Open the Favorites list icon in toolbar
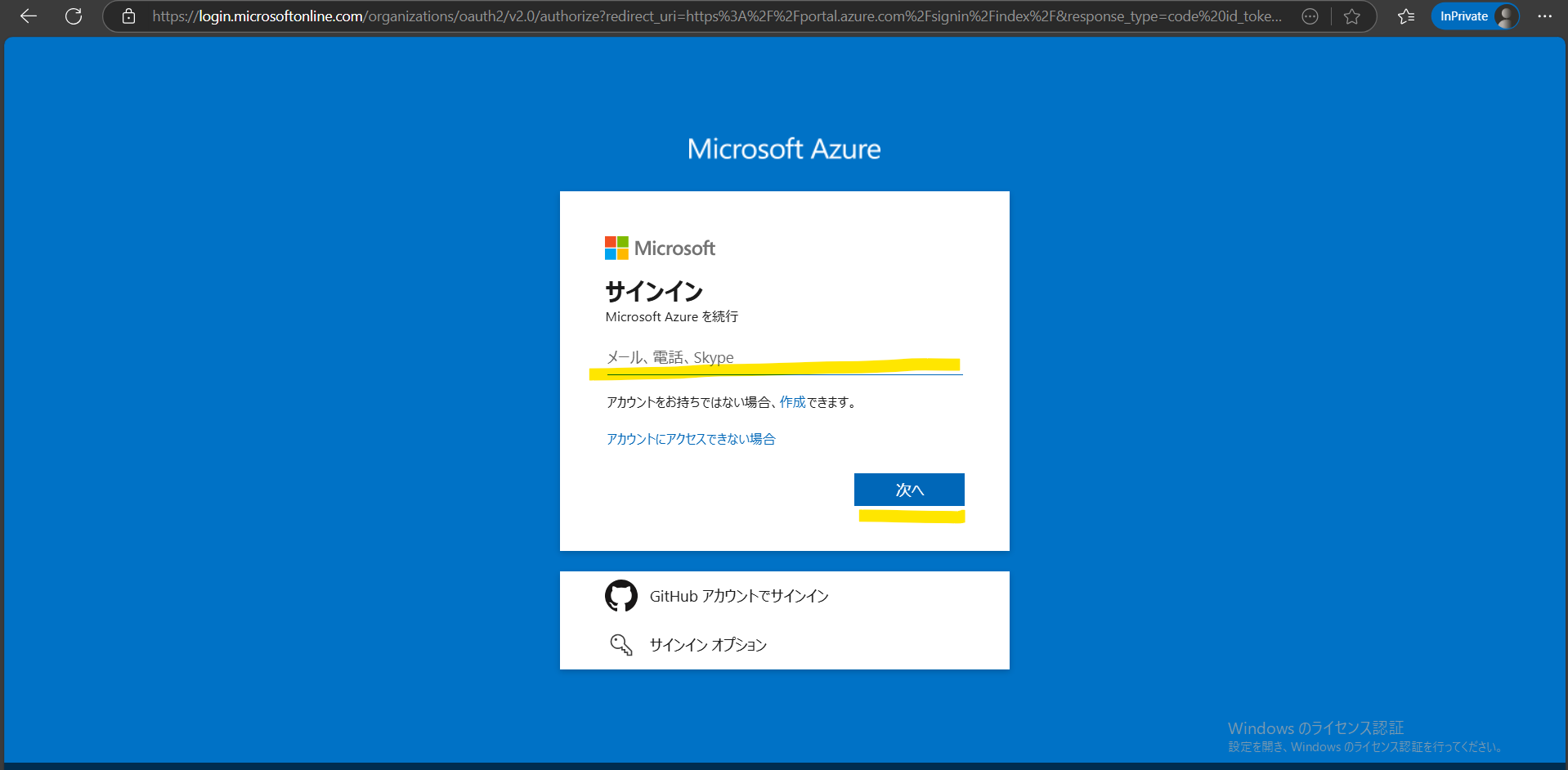This screenshot has height=770, width=1568. coord(1406,16)
